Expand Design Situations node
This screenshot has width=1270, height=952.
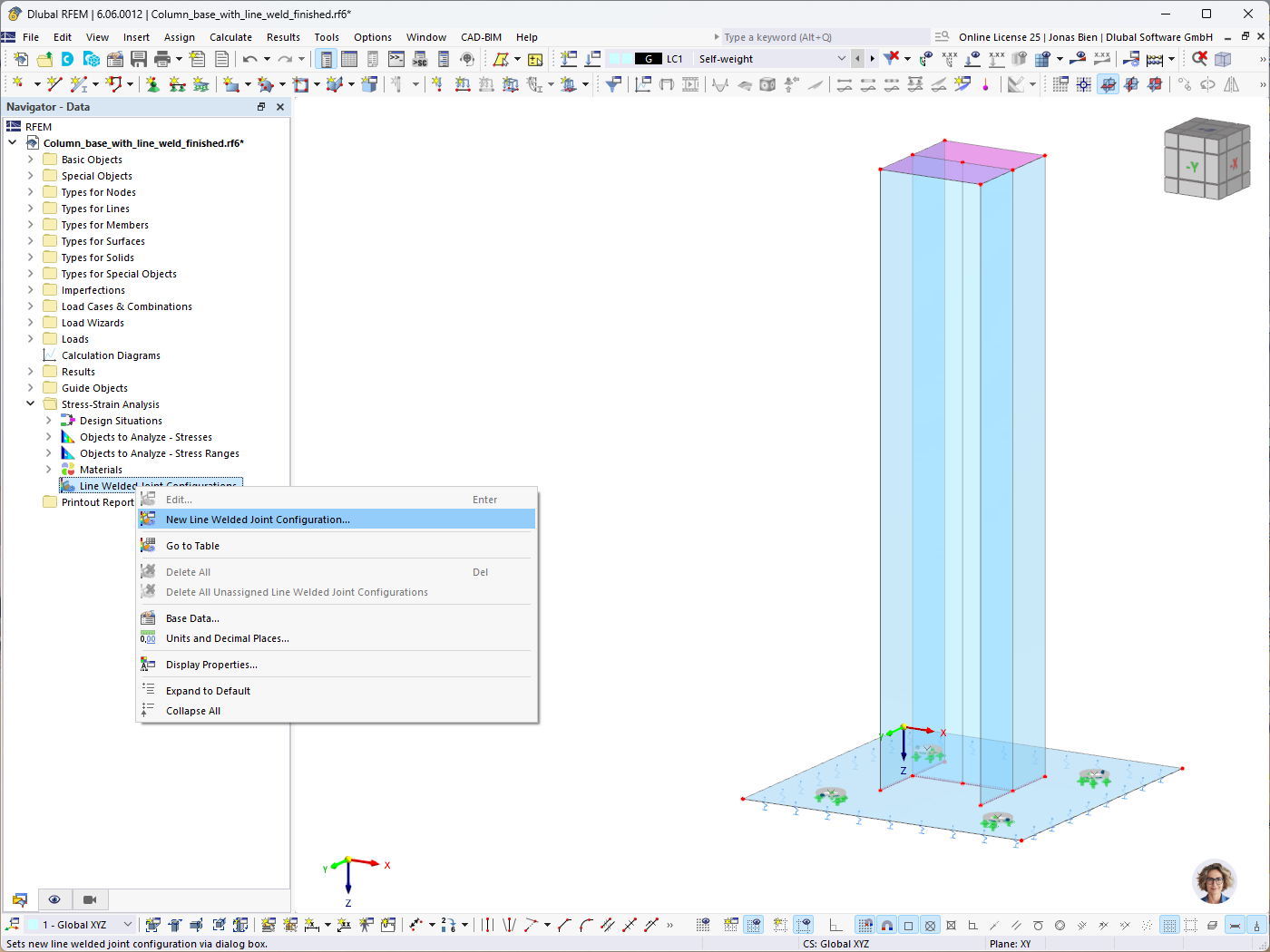tap(49, 421)
